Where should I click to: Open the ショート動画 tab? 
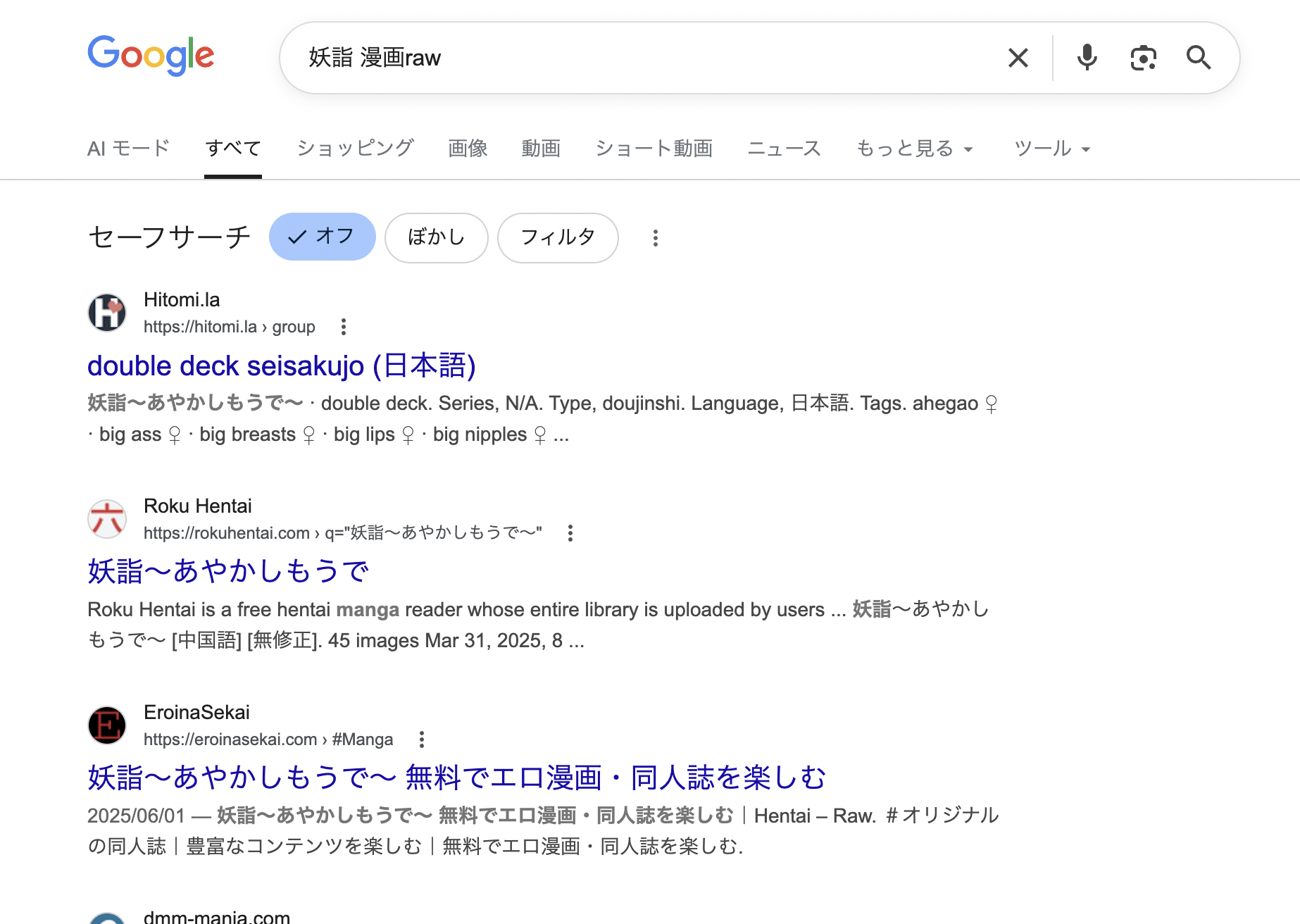pos(654,149)
